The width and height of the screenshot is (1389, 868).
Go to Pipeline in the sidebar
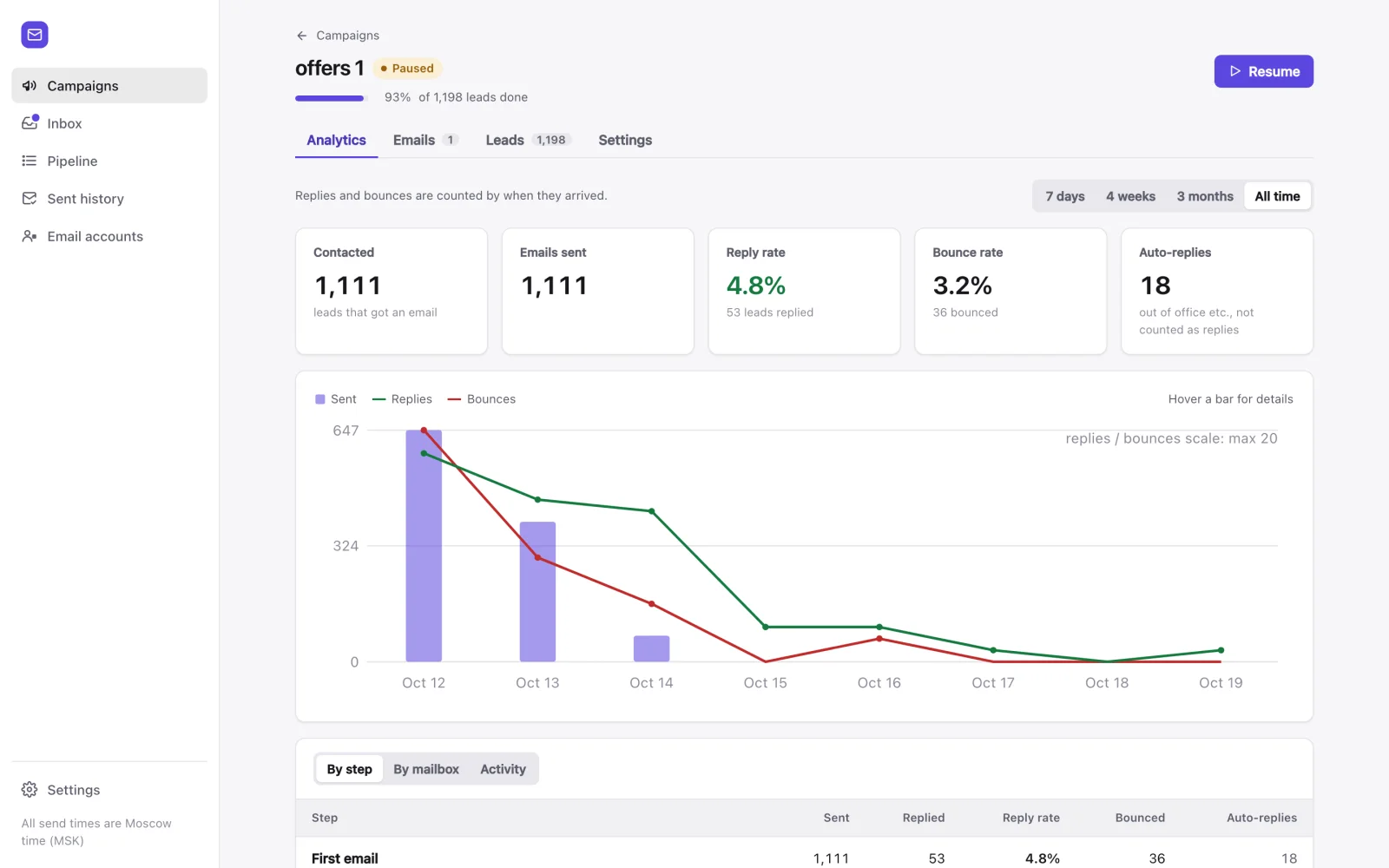point(109,161)
